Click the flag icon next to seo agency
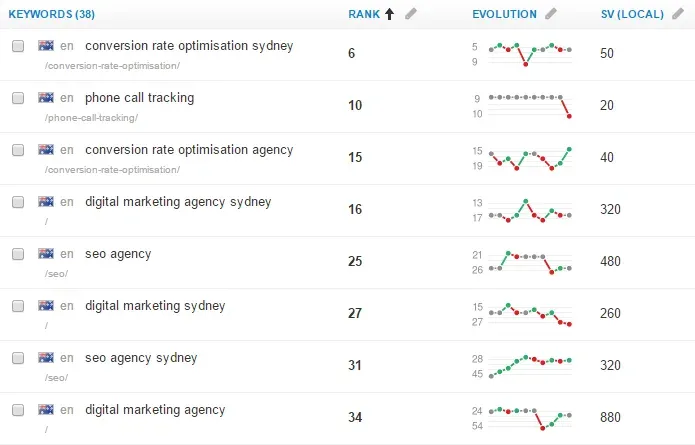 point(46,254)
